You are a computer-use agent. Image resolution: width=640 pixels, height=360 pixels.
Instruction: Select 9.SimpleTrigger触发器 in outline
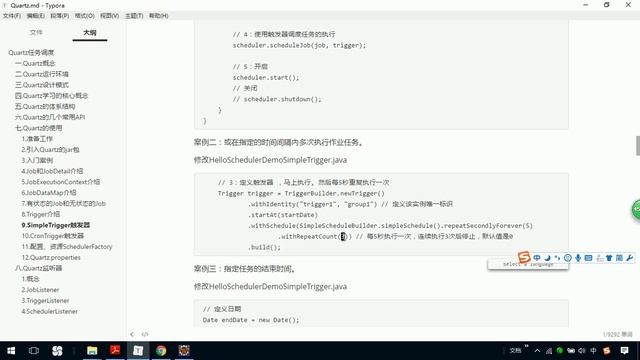(x=56, y=225)
